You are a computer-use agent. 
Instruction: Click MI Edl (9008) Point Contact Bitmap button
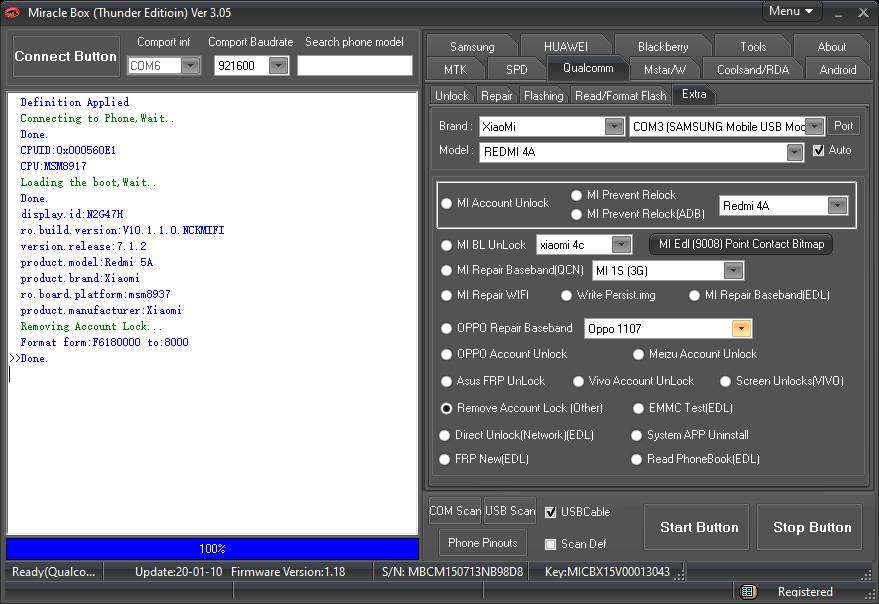tap(741, 244)
